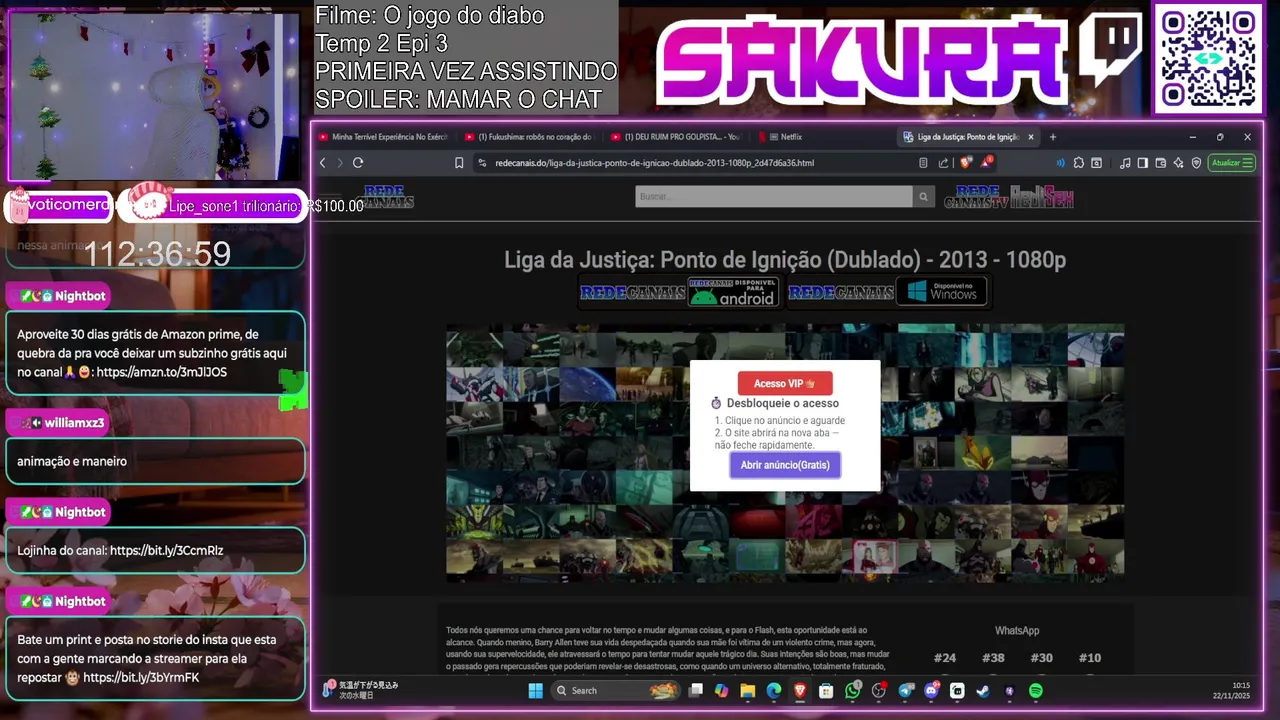The width and height of the screenshot is (1280, 720).
Task: Open Copilot from taskbar
Action: pyautogui.click(x=721, y=691)
